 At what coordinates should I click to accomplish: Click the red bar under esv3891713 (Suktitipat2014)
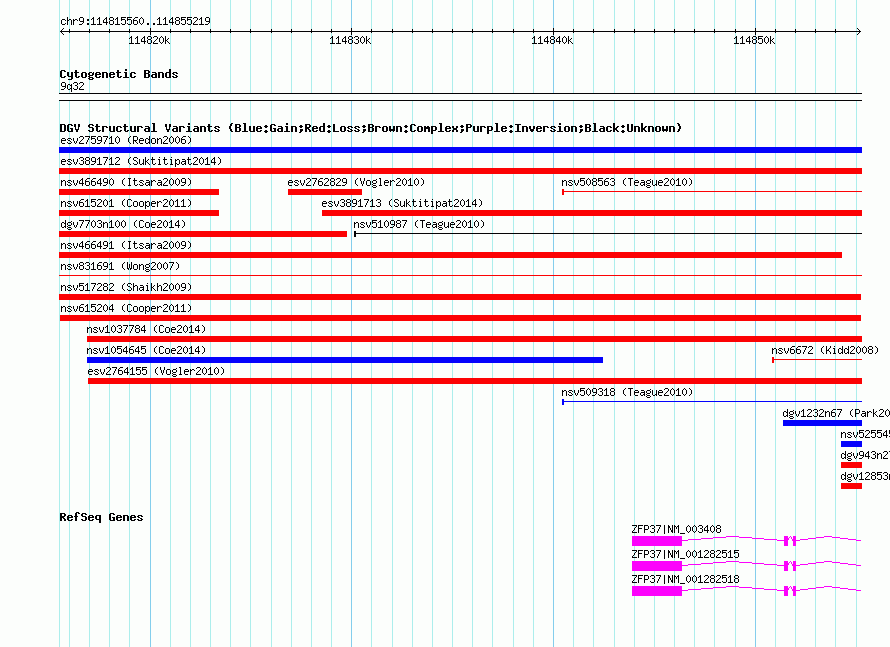(592, 213)
